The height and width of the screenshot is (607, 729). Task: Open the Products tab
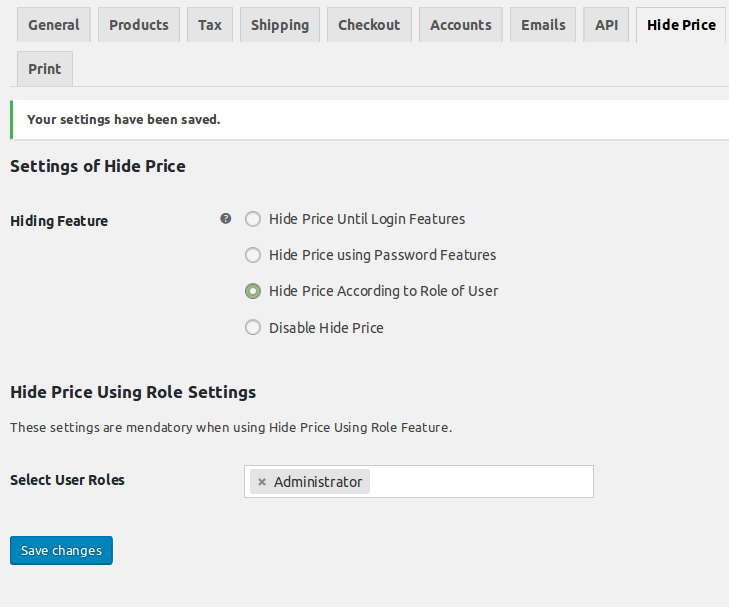[x=139, y=25]
